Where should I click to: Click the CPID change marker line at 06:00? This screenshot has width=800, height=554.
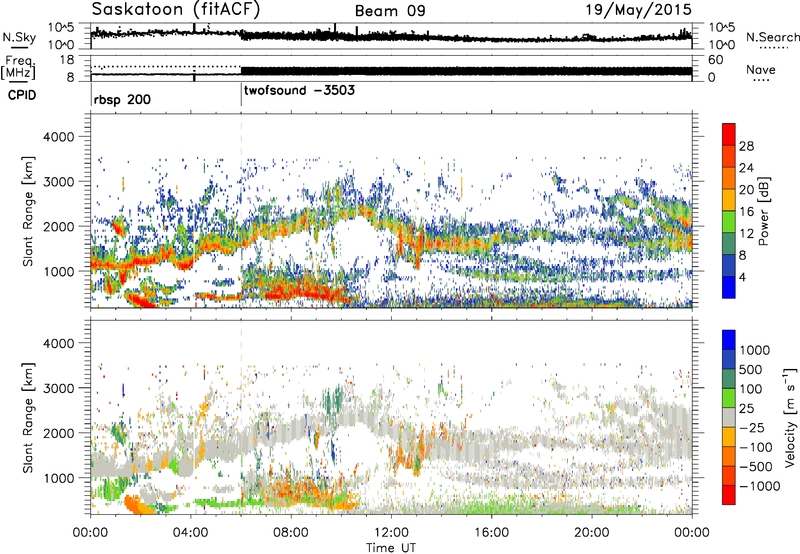pos(241,95)
